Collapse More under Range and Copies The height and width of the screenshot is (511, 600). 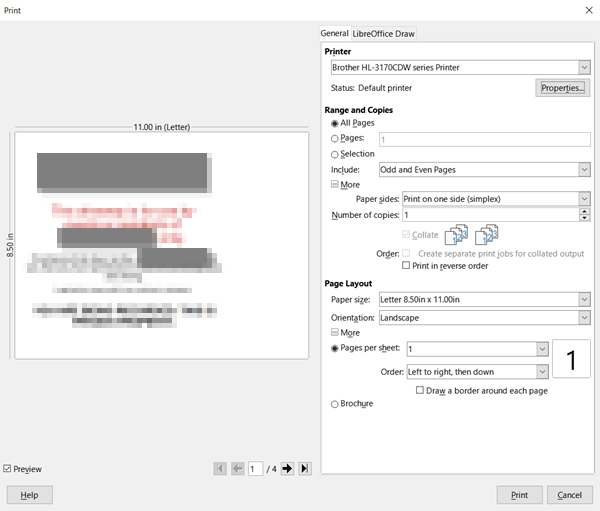coord(335,184)
